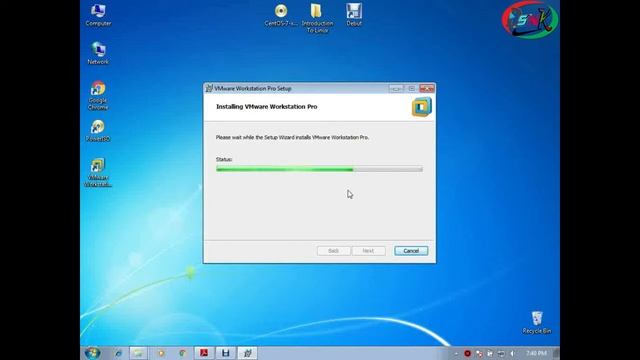Screen dimensions: 640x360
Task: Click the 'Status:' label
Action: pos(224,159)
